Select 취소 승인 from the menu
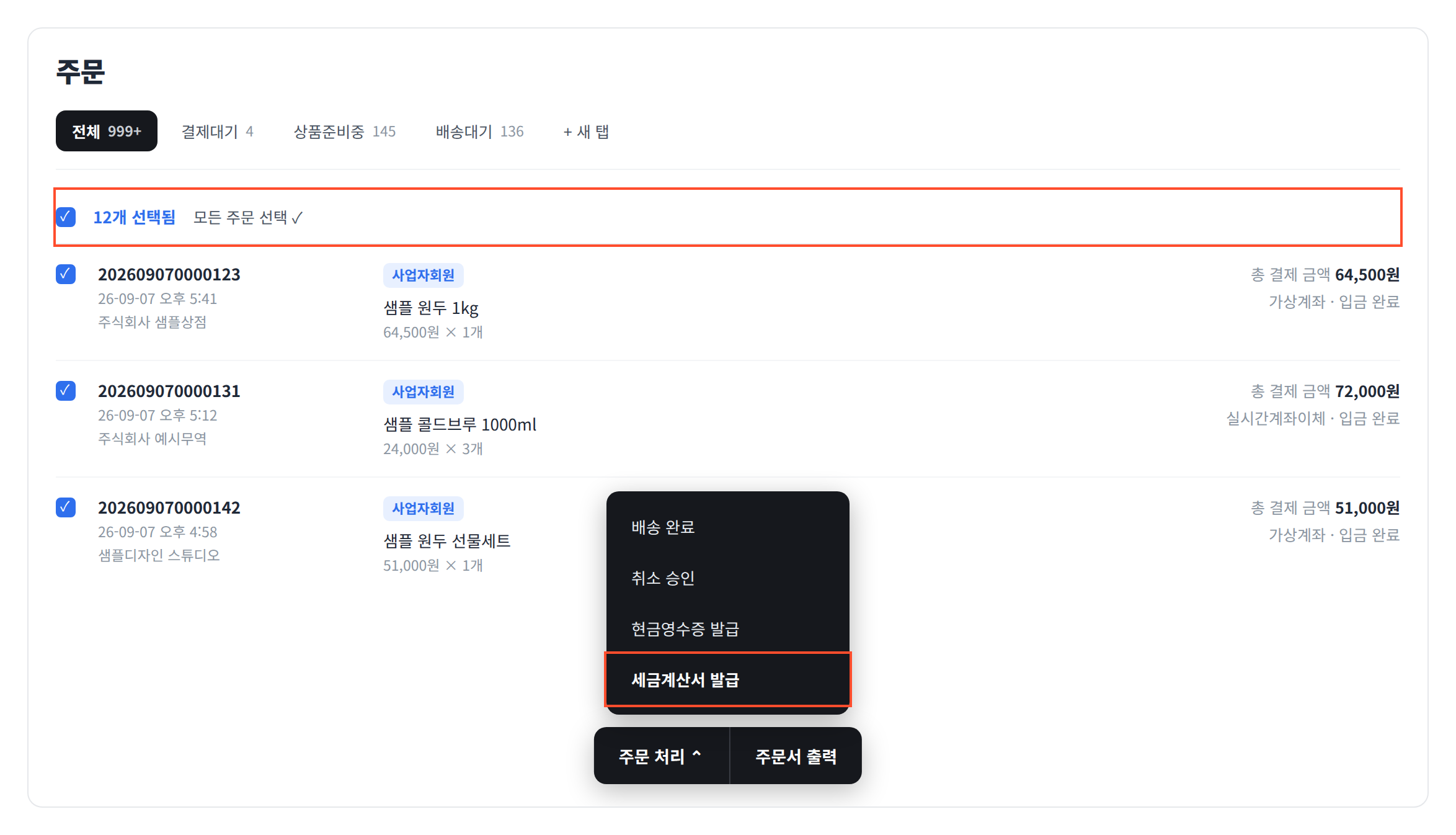The image size is (1456, 835). 728,578
